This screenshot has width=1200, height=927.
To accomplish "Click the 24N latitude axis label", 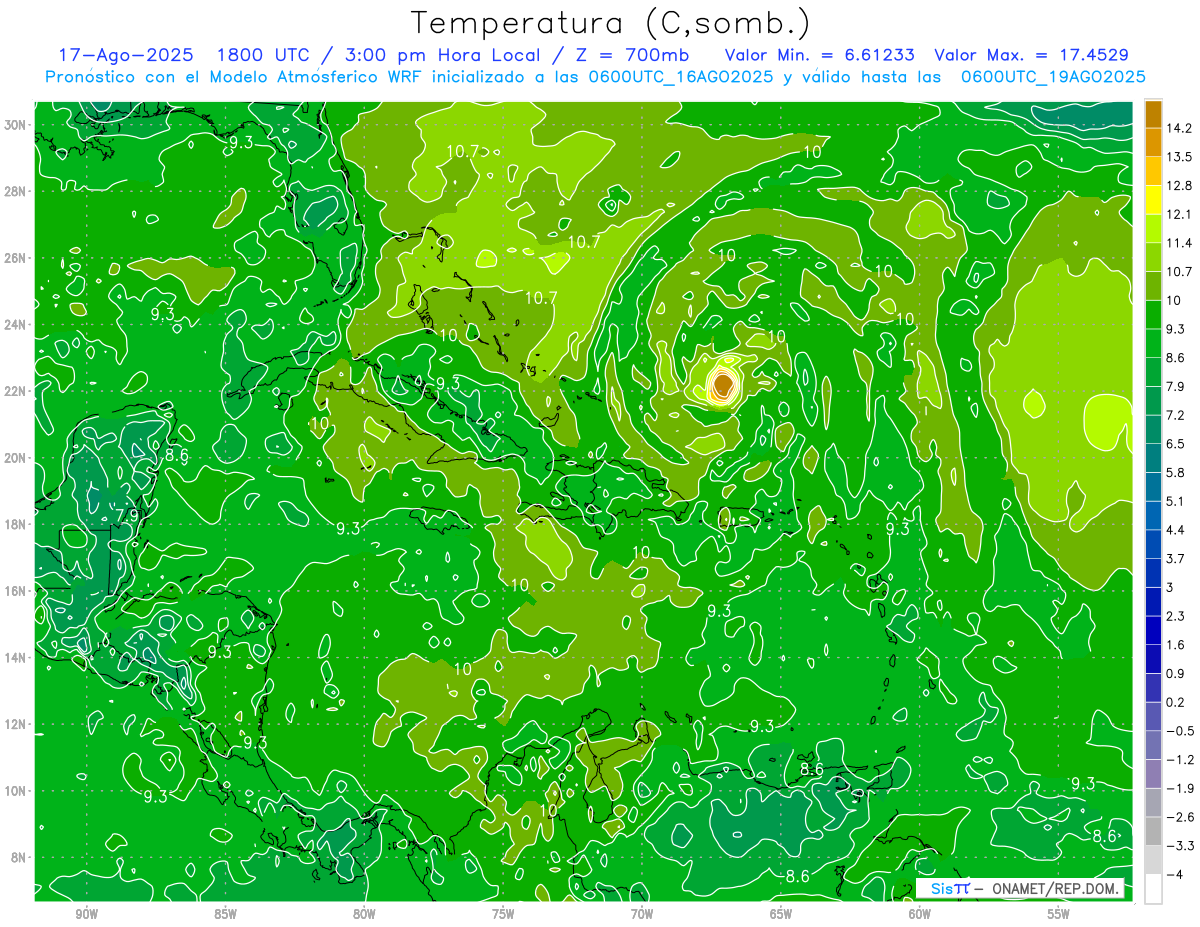I will [x=16, y=325].
